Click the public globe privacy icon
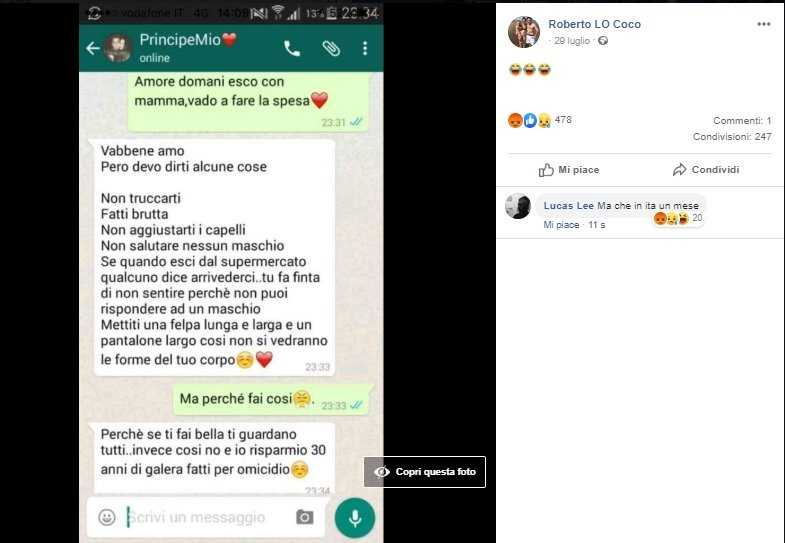The height and width of the screenshot is (543, 785). [603, 41]
